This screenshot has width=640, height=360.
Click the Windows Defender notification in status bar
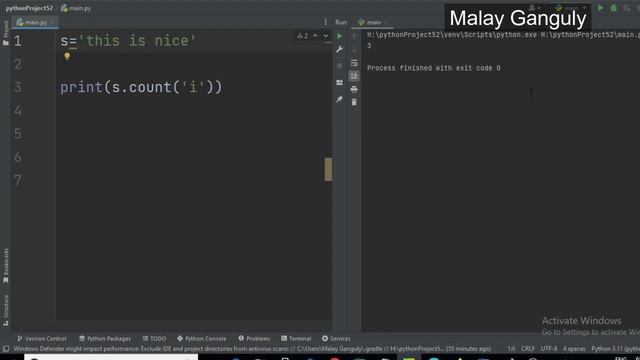coord(252,349)
